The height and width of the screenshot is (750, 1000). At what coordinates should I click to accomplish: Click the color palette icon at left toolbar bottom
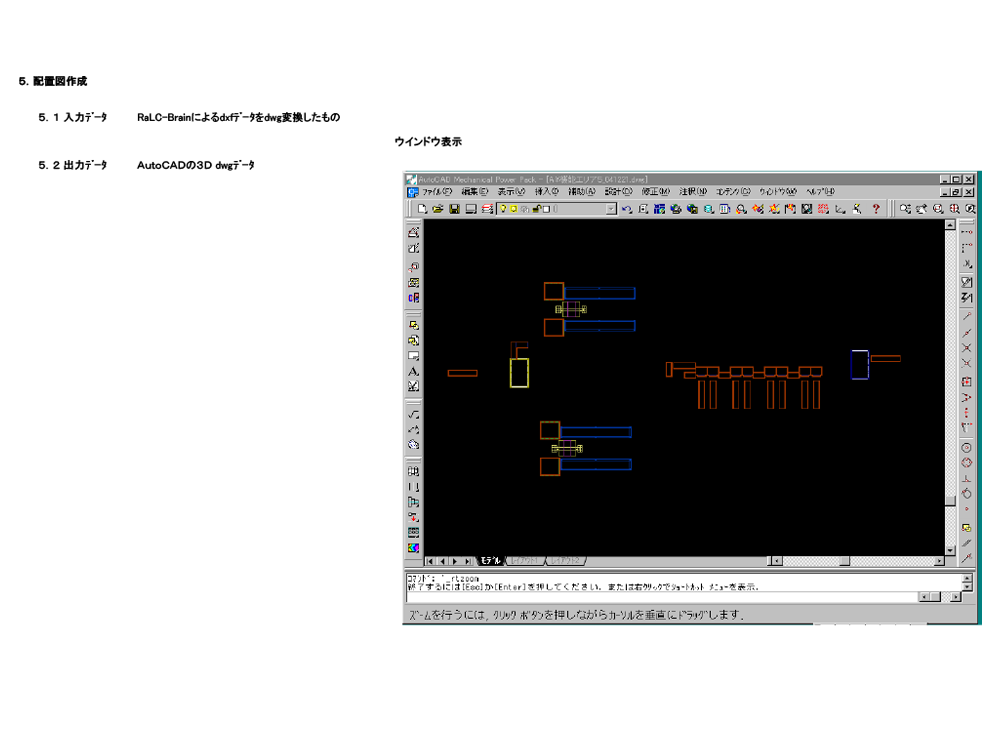[413, 548]
